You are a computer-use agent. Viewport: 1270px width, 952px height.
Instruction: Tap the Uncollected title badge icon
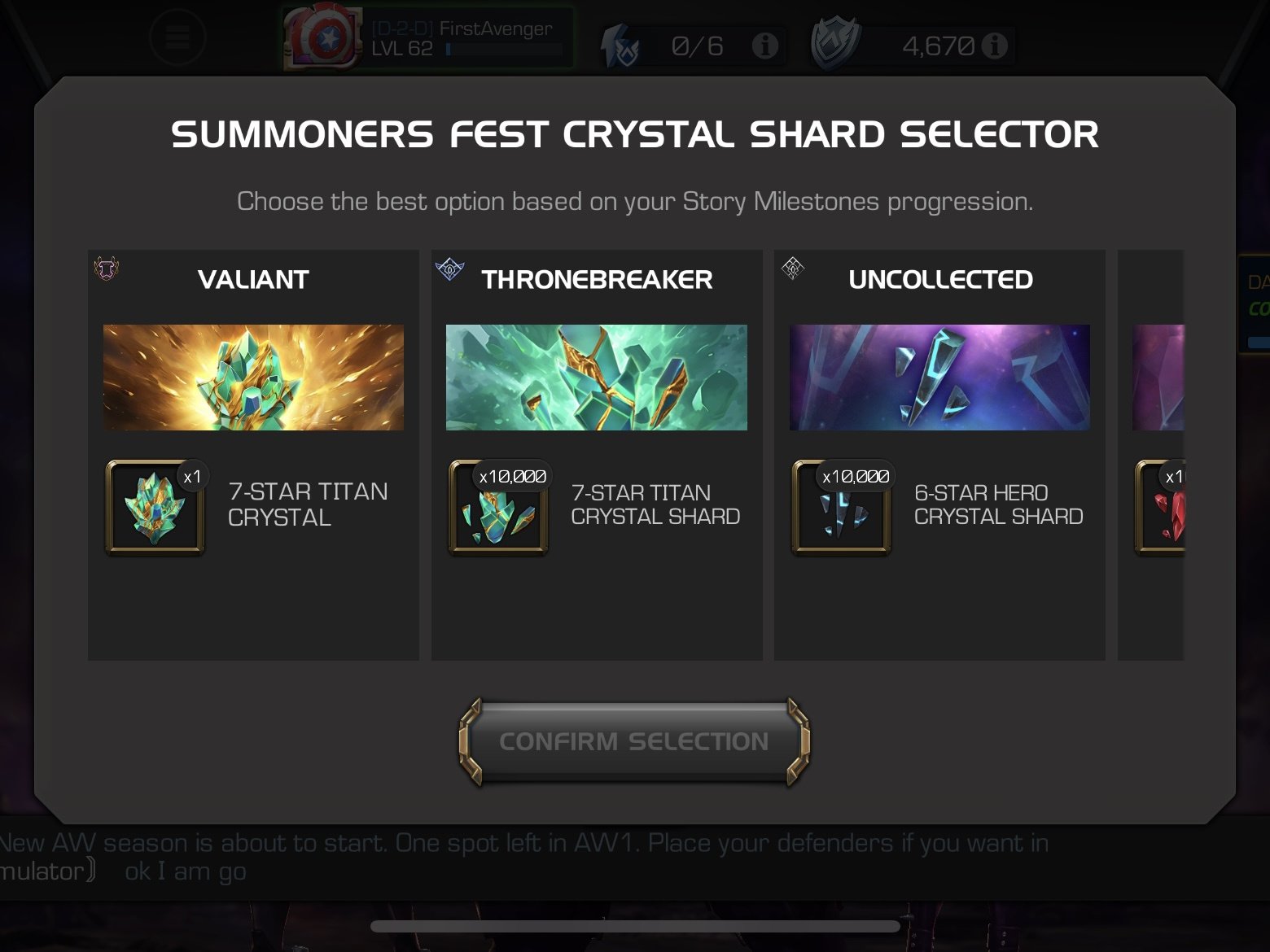793,269
